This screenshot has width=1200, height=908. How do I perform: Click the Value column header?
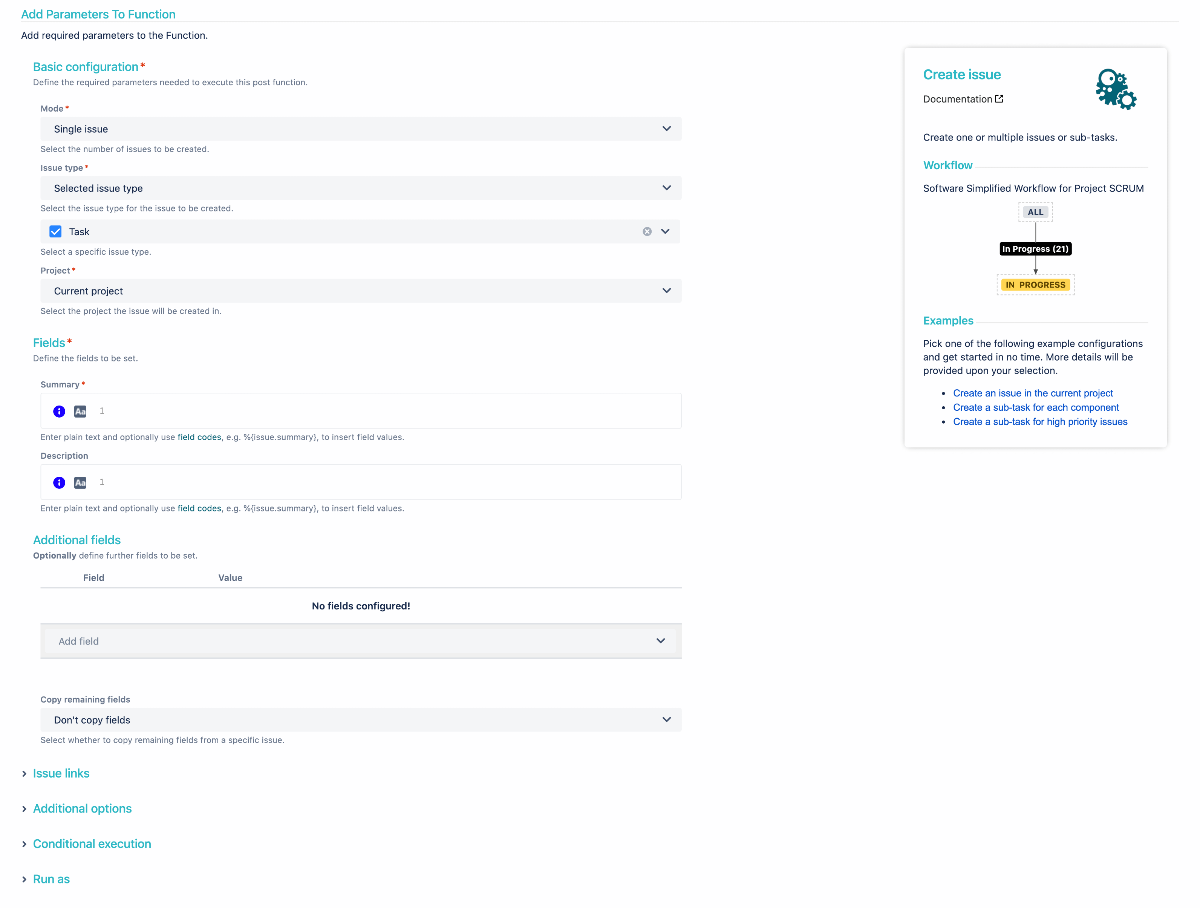230,578
